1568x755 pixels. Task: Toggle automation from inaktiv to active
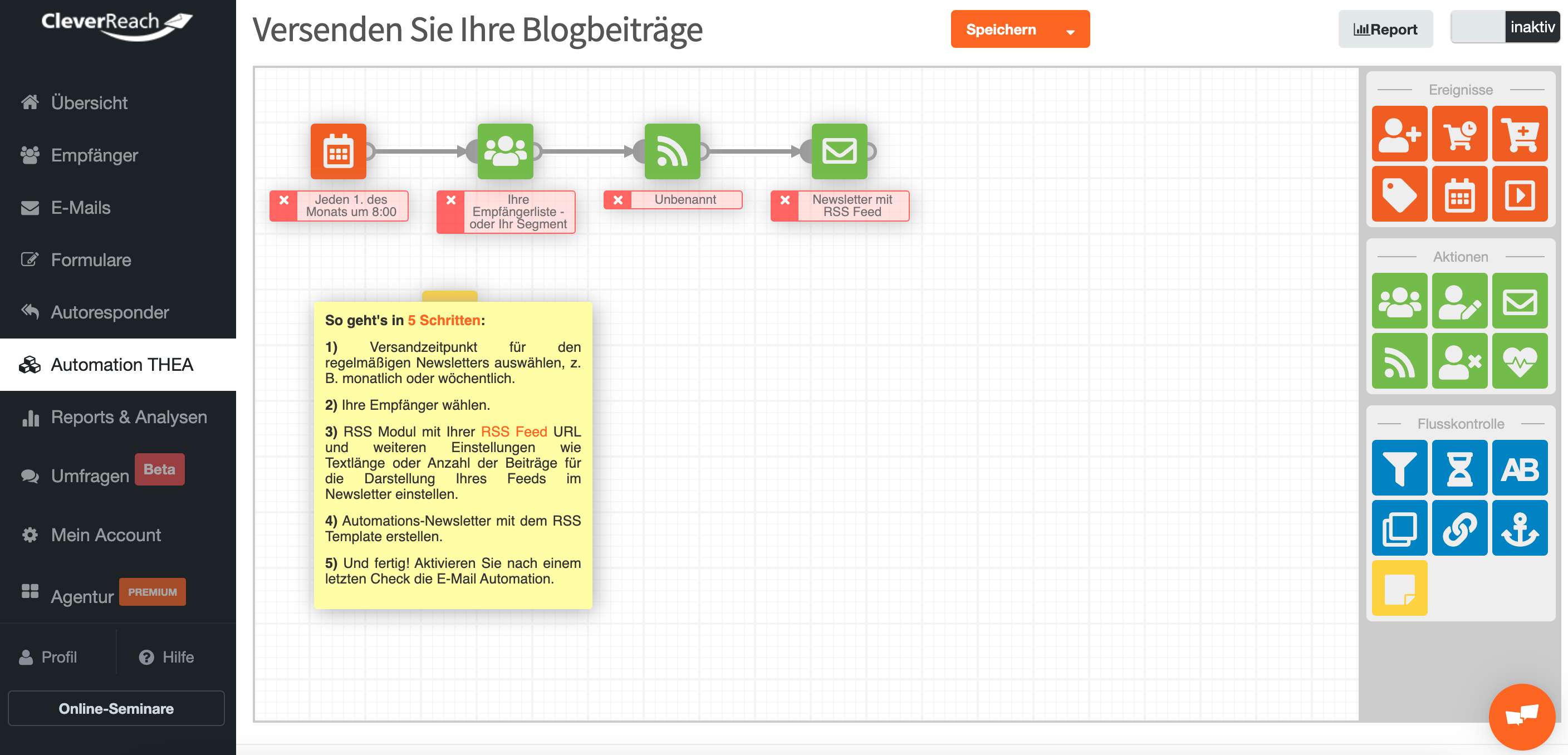(1505, 27)
